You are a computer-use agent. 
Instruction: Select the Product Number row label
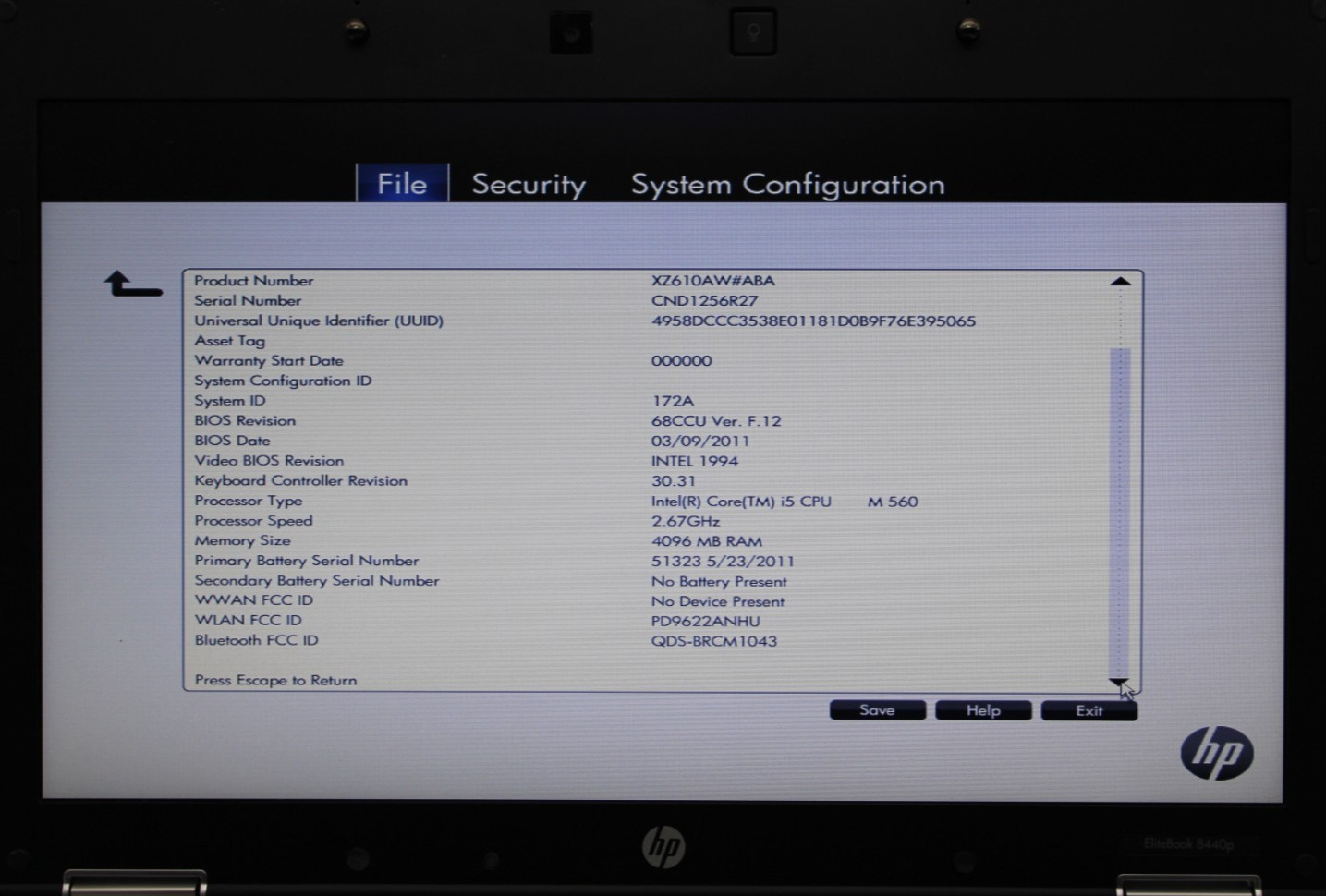253,281
